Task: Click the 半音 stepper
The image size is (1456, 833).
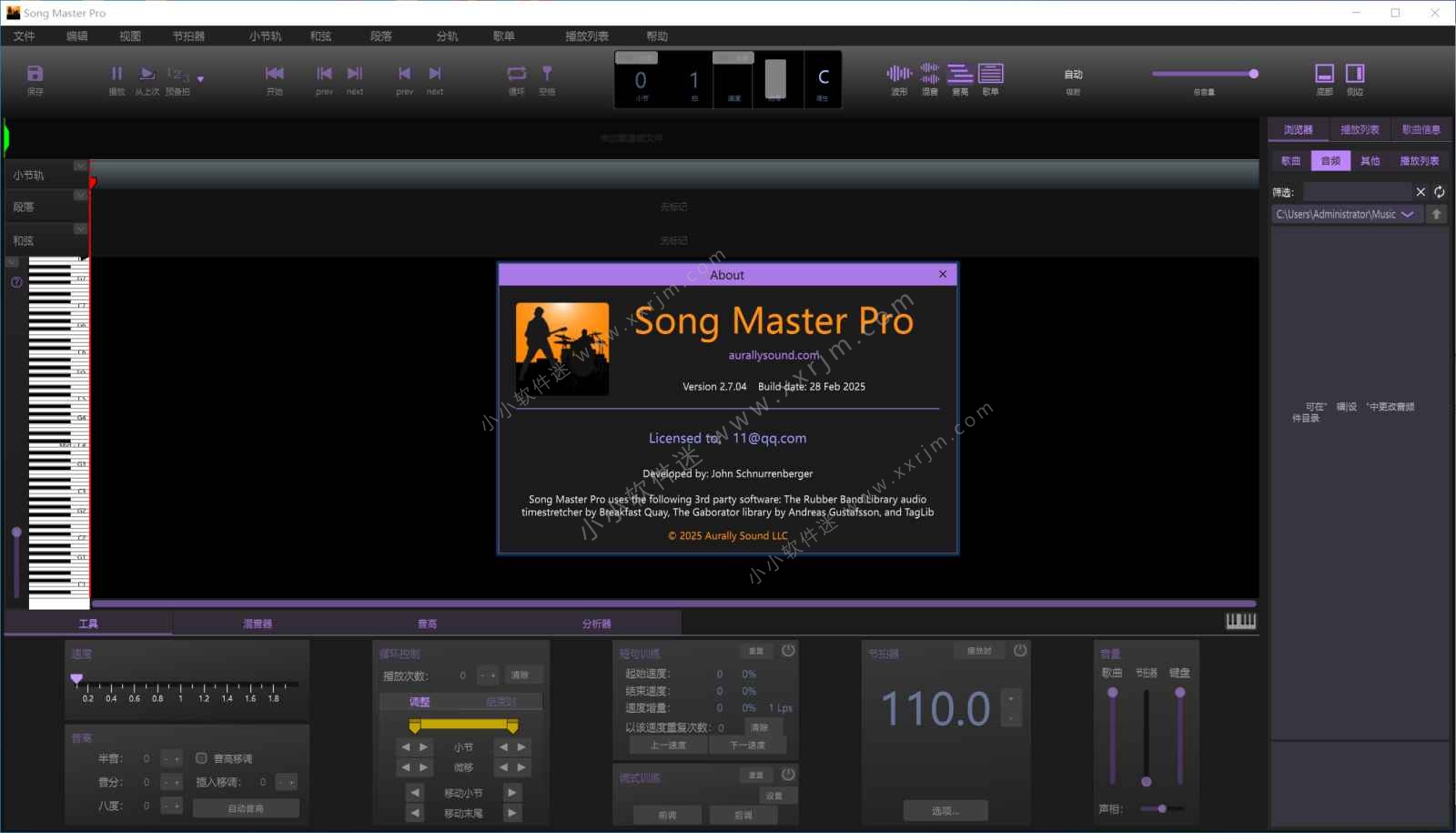Action: (172, 758)
